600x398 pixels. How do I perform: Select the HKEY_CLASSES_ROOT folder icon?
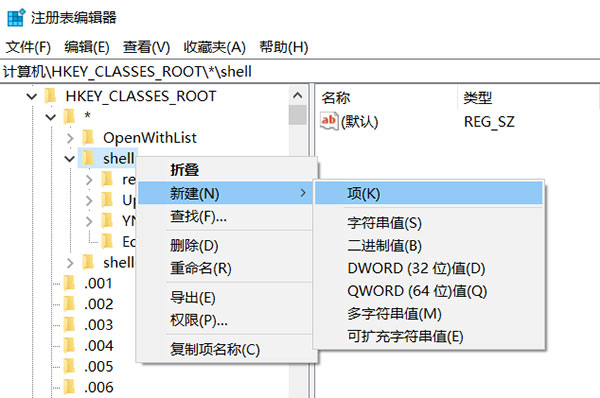(x=50, y=96)
